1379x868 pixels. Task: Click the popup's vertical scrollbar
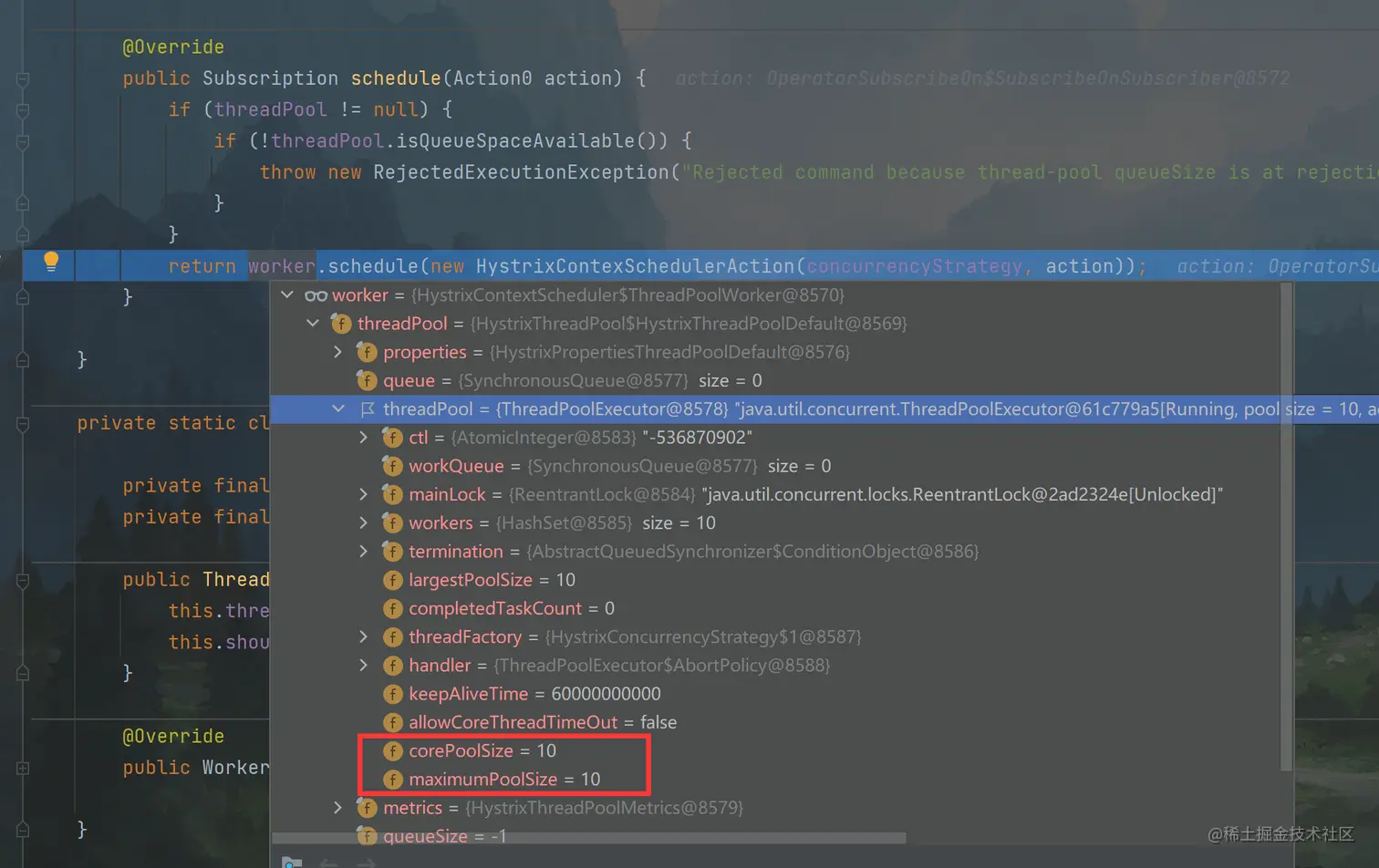pyautogui.click(x=1286, y=526)
